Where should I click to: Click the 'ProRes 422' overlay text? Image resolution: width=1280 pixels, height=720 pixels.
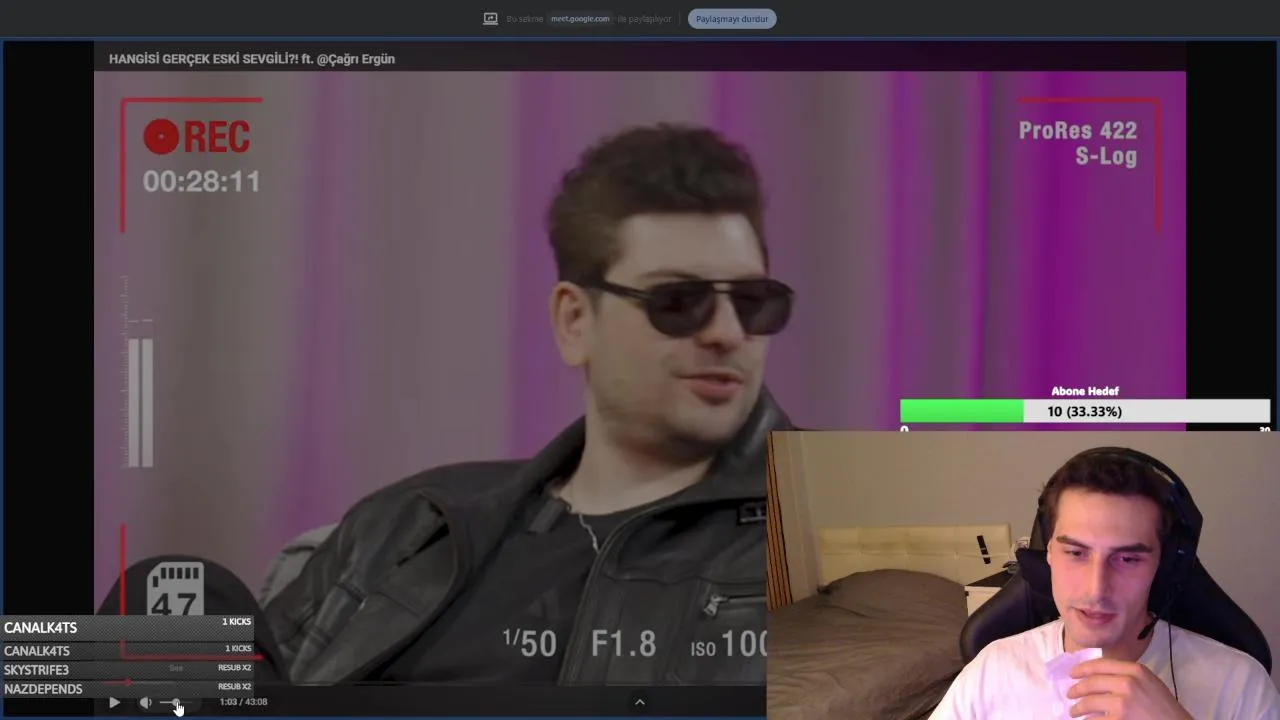tap(1078, 131)
